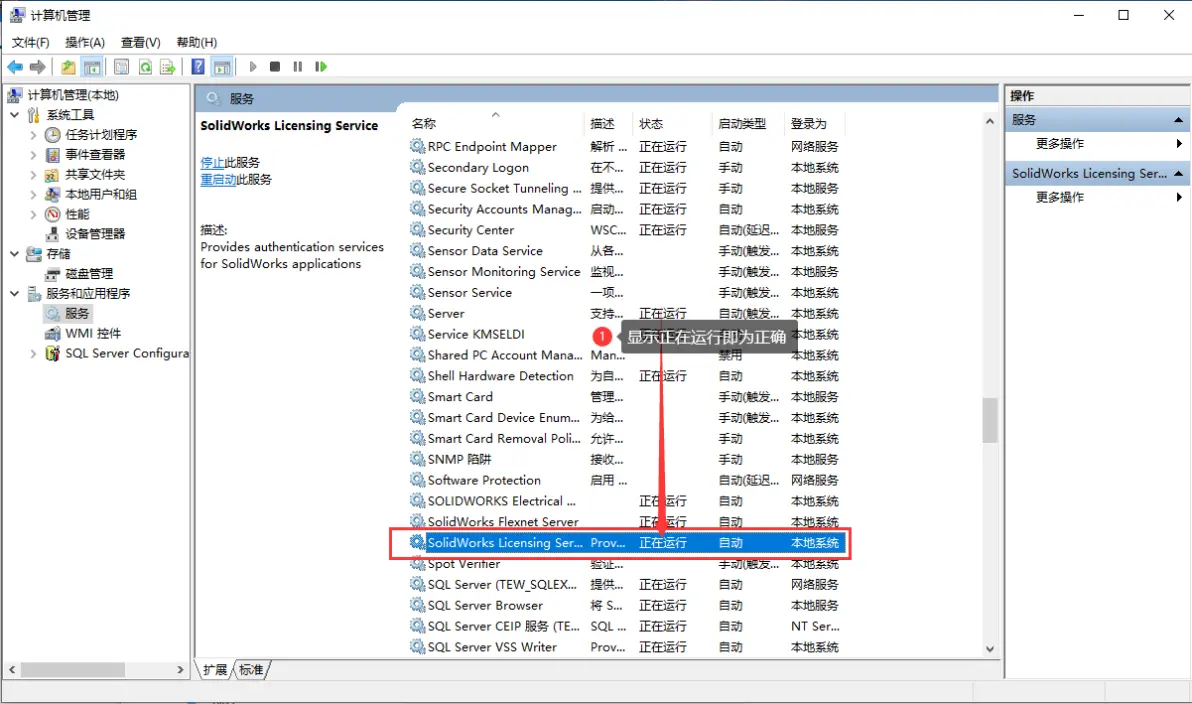This screenshot has width=1192, height=704.
Task: Open the 操作(A) menu
Action: point(85,43)
